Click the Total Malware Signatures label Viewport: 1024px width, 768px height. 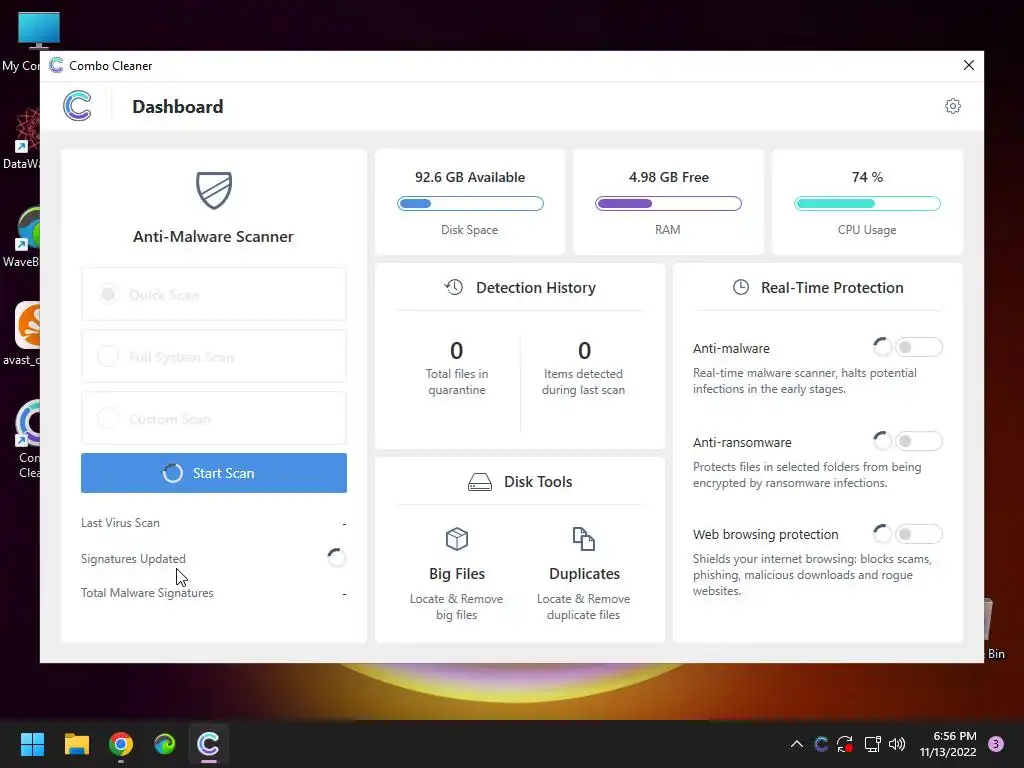pos(147,593)
